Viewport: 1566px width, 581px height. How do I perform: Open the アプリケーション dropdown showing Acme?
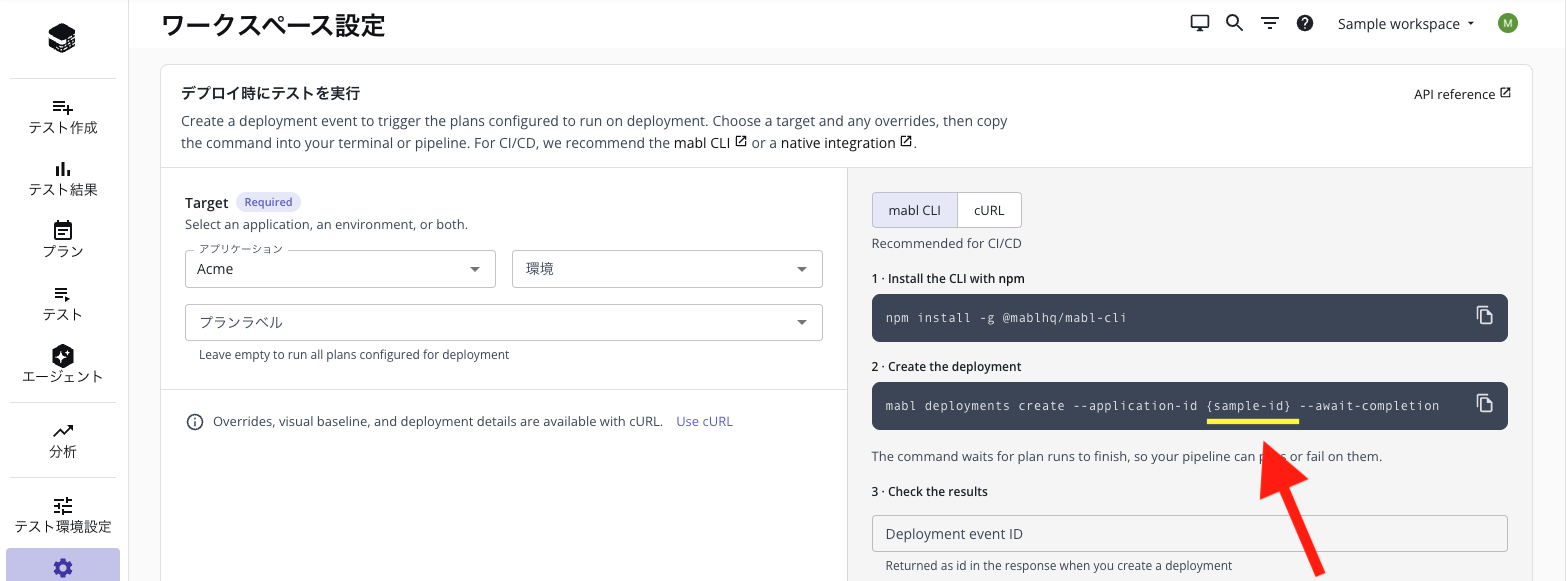340,269
